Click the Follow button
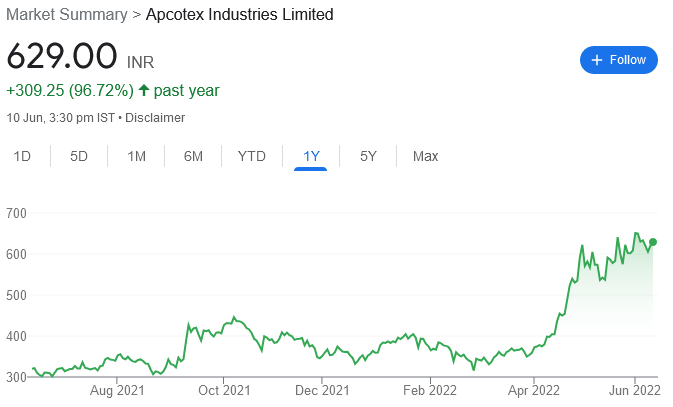 [x=618, y=60]
